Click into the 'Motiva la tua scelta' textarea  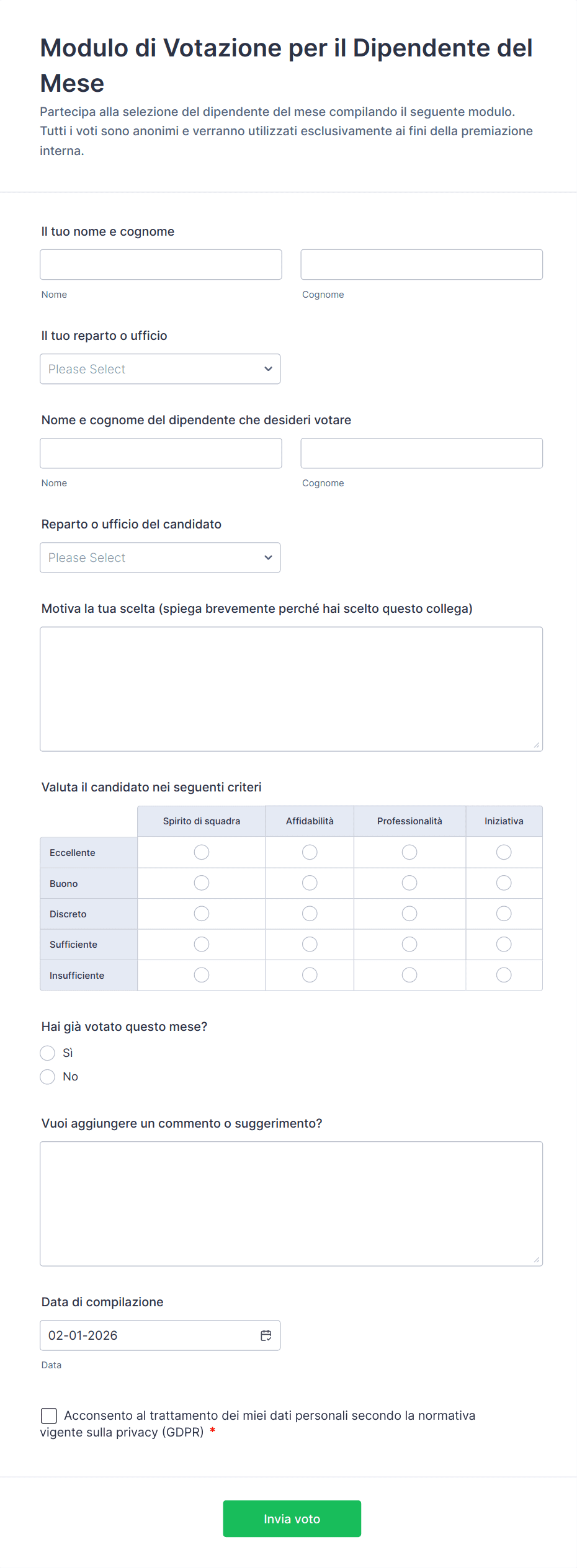[x=291, y=688]
